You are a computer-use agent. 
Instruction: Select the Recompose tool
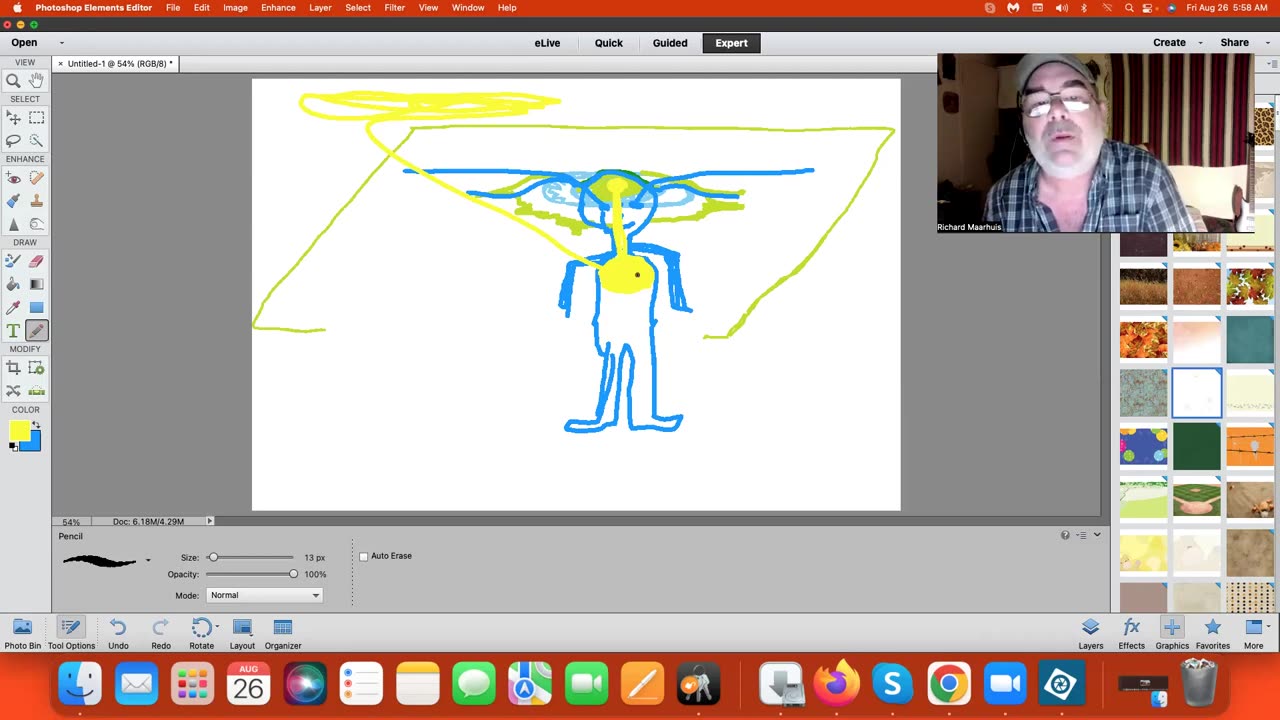click(37, 368)
